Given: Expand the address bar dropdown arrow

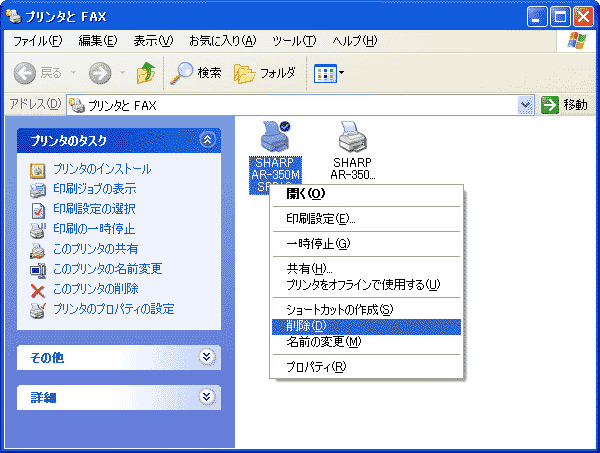Looking at the screenshot, I should 526,105.
